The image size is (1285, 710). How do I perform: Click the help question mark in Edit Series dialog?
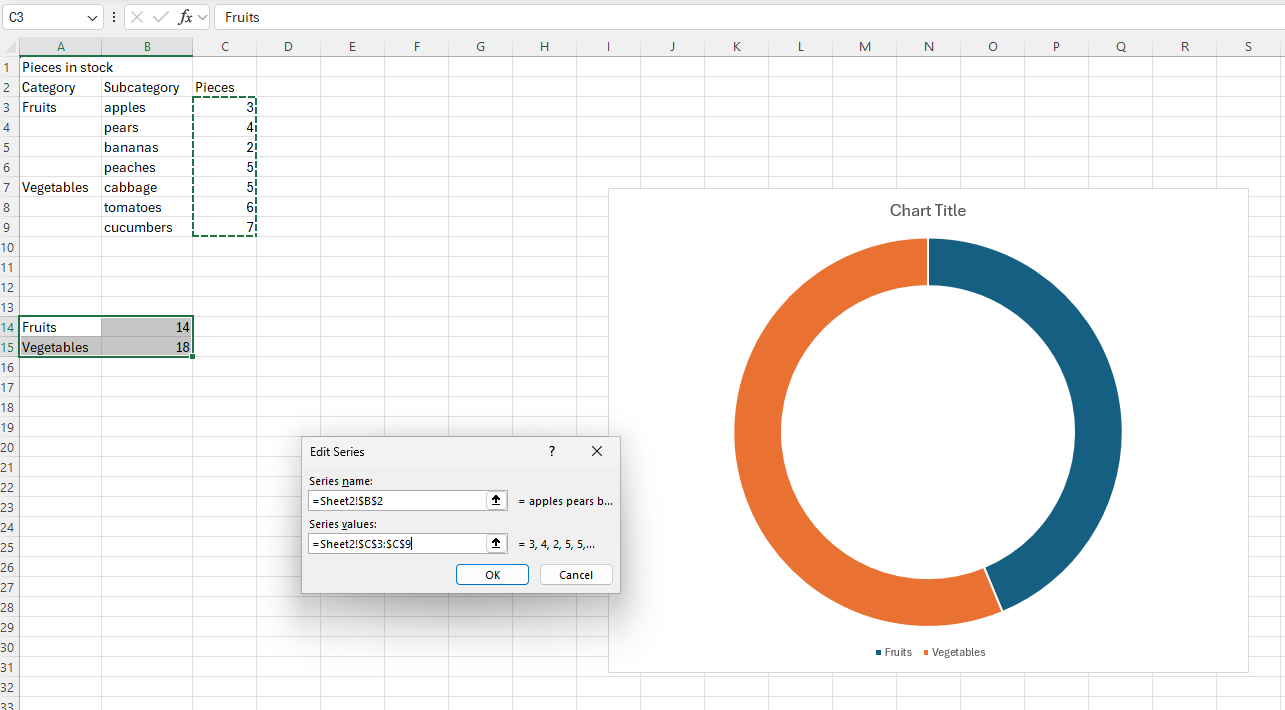point(552,451)
